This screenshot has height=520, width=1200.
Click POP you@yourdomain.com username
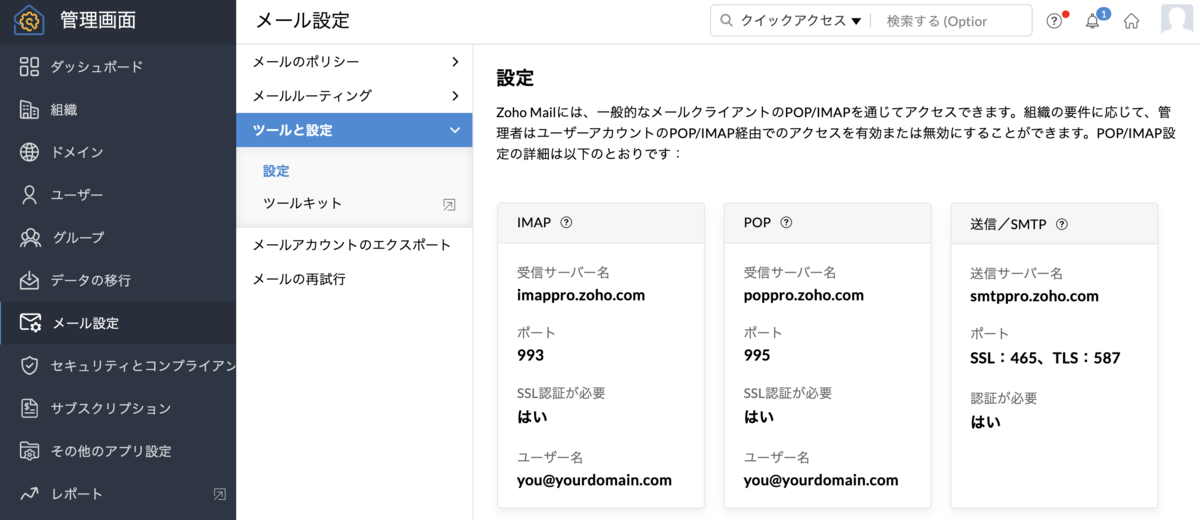coord(821,480)
